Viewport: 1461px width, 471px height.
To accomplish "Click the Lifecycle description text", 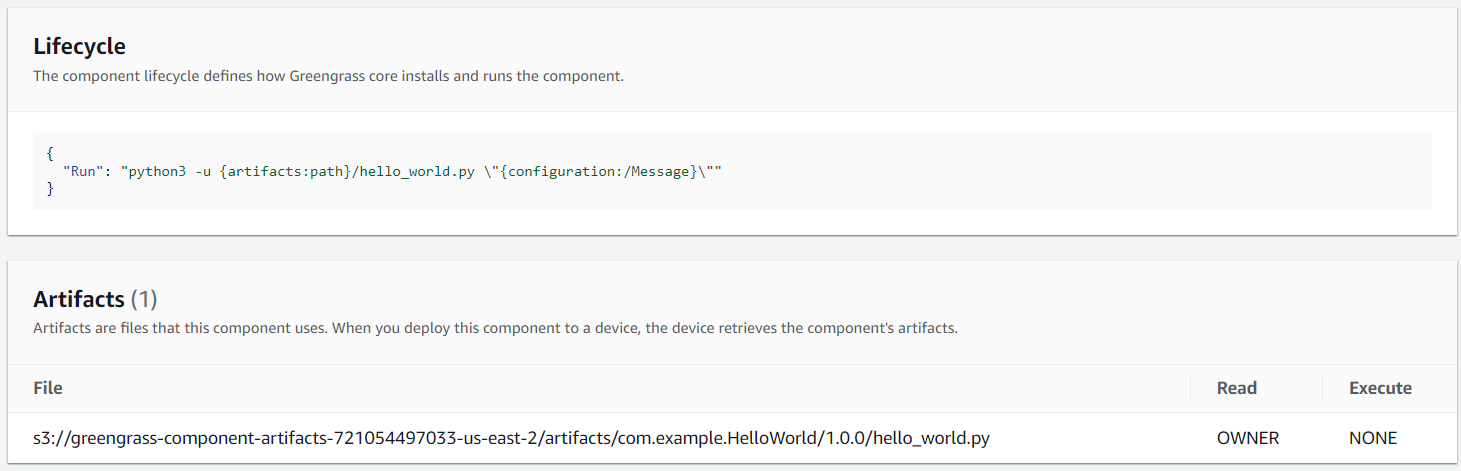I will point(328,76).
